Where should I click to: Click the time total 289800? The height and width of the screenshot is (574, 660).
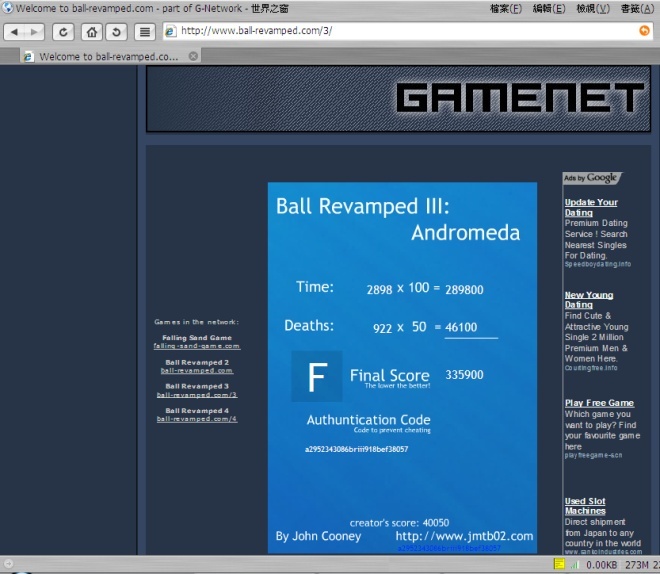pos(464,290)
